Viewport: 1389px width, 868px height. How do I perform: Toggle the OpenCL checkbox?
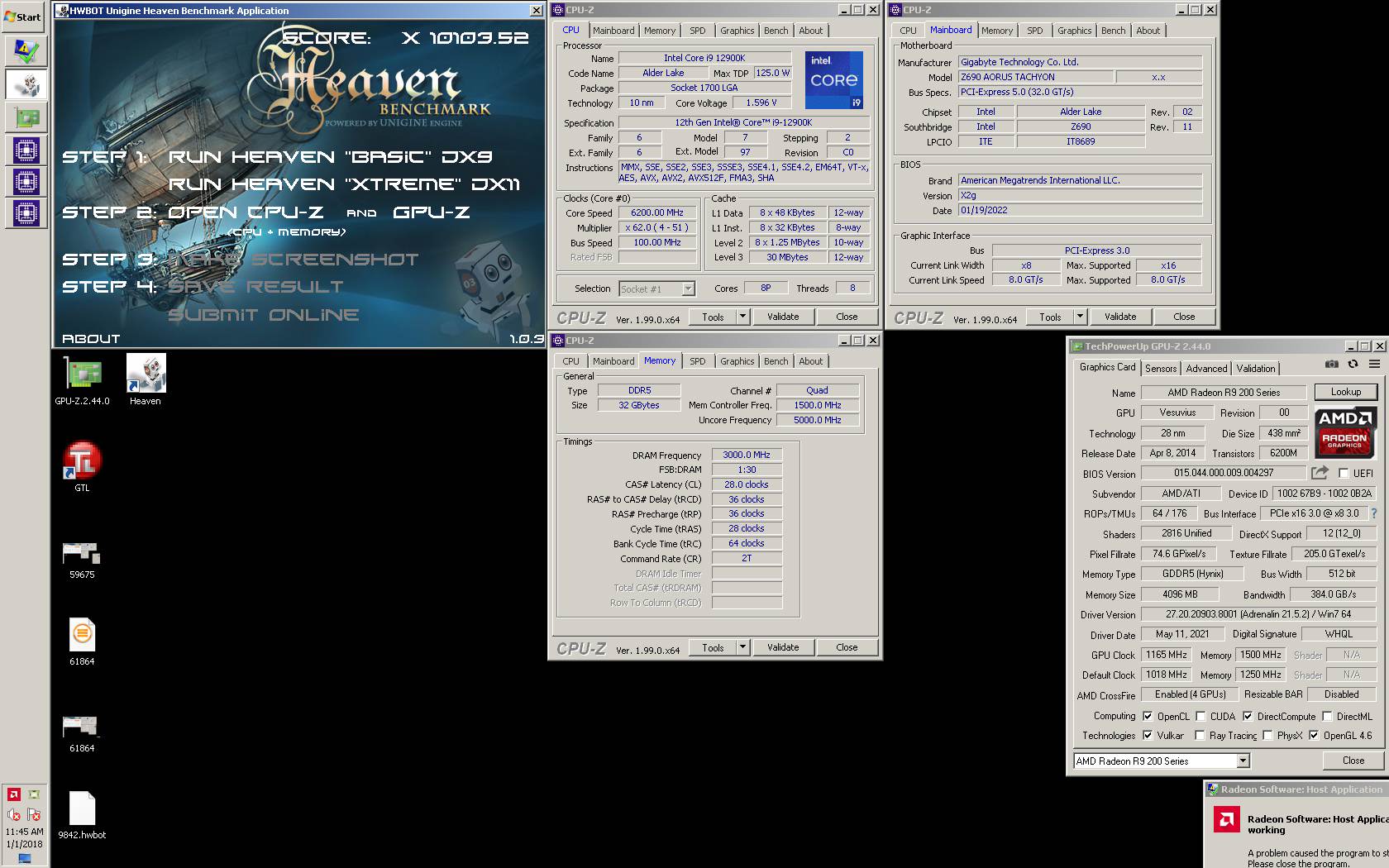[x=1148, y=717]
